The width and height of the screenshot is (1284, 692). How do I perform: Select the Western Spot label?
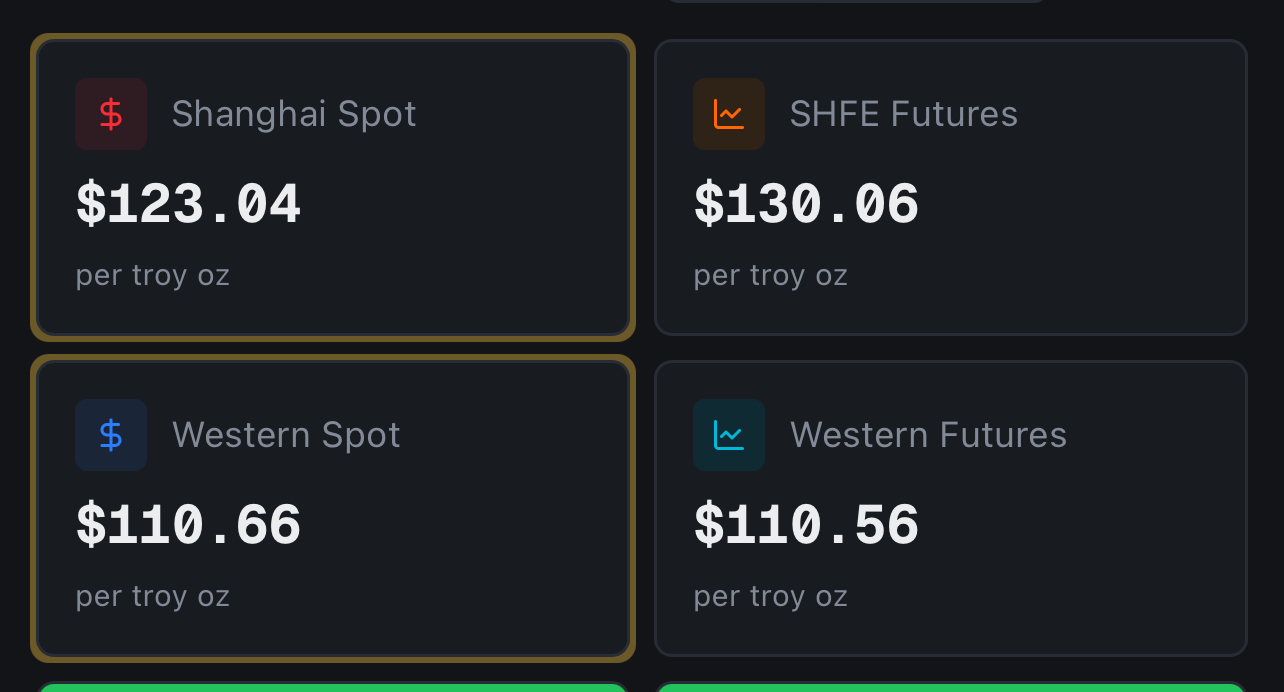[286, 435]
